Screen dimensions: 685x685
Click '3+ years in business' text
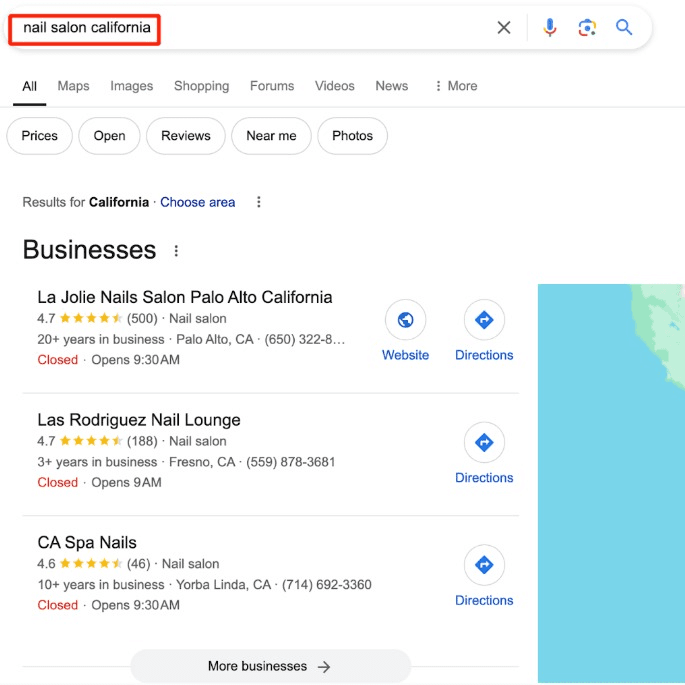[x=97, y=462]
